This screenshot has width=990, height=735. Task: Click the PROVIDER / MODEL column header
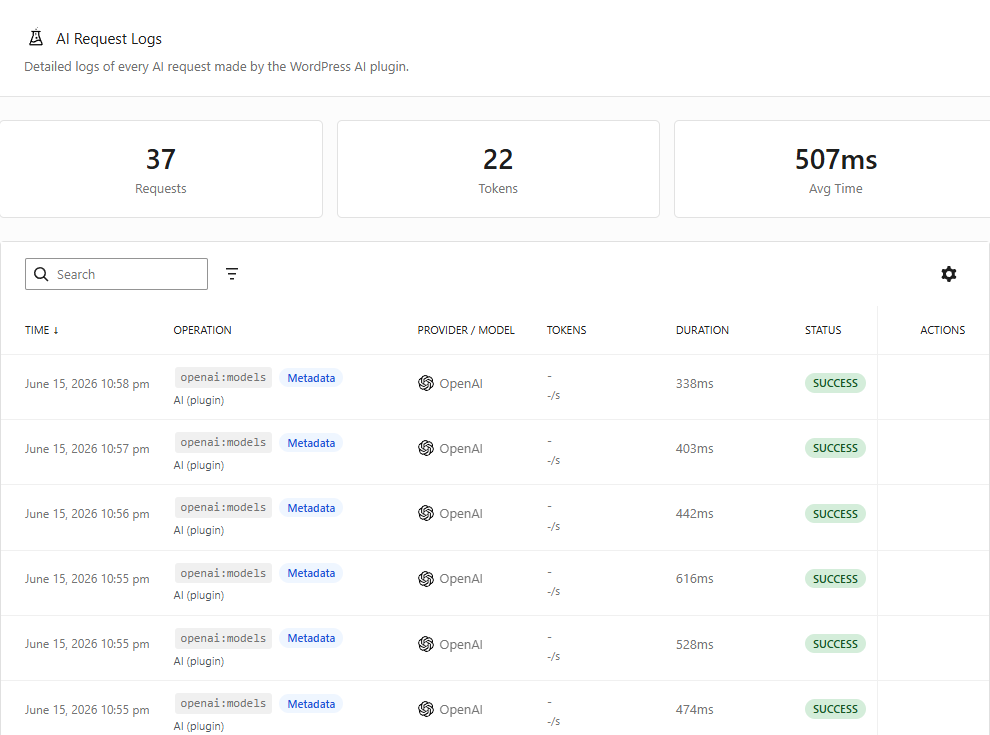466,330
